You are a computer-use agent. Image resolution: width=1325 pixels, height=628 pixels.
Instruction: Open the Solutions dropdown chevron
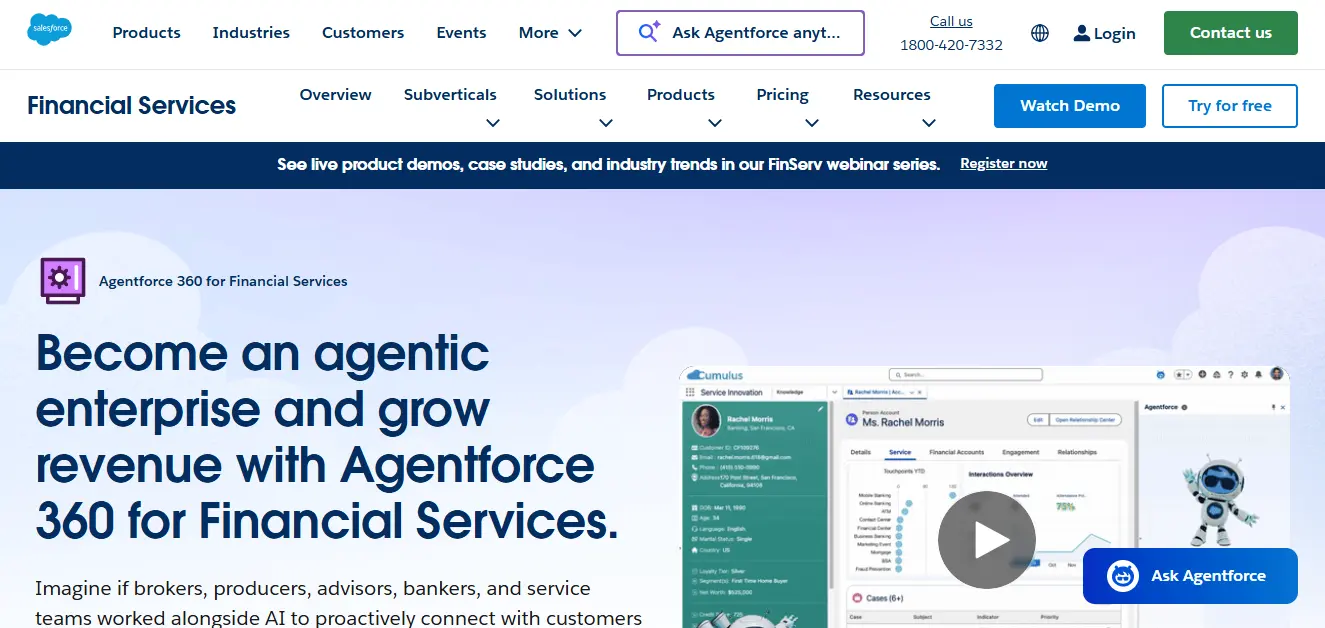[606, 122]
